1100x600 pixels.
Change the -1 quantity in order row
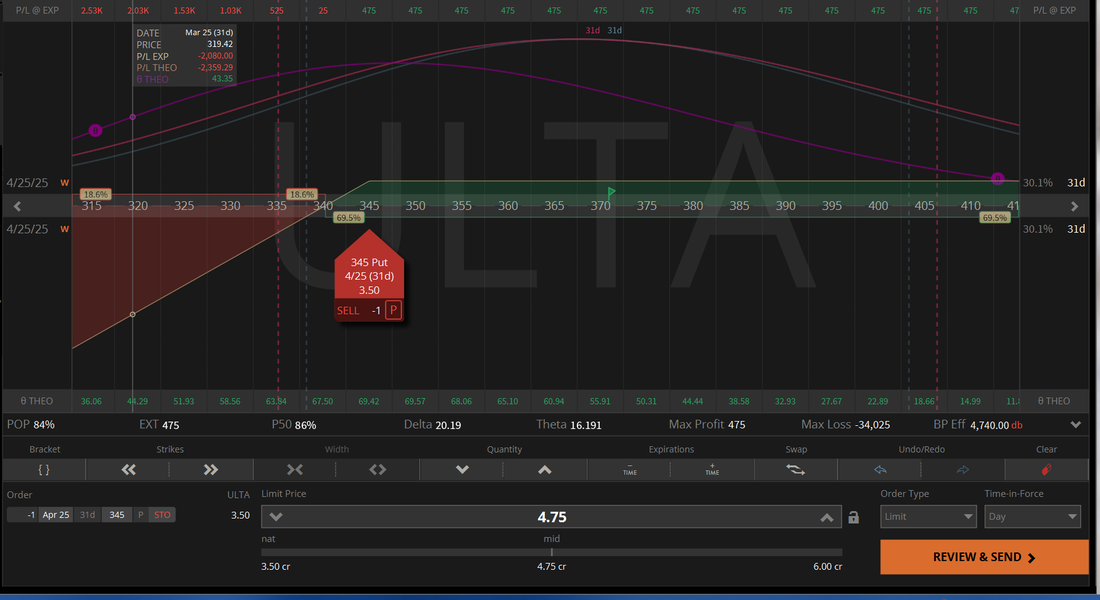pos(22,515)
